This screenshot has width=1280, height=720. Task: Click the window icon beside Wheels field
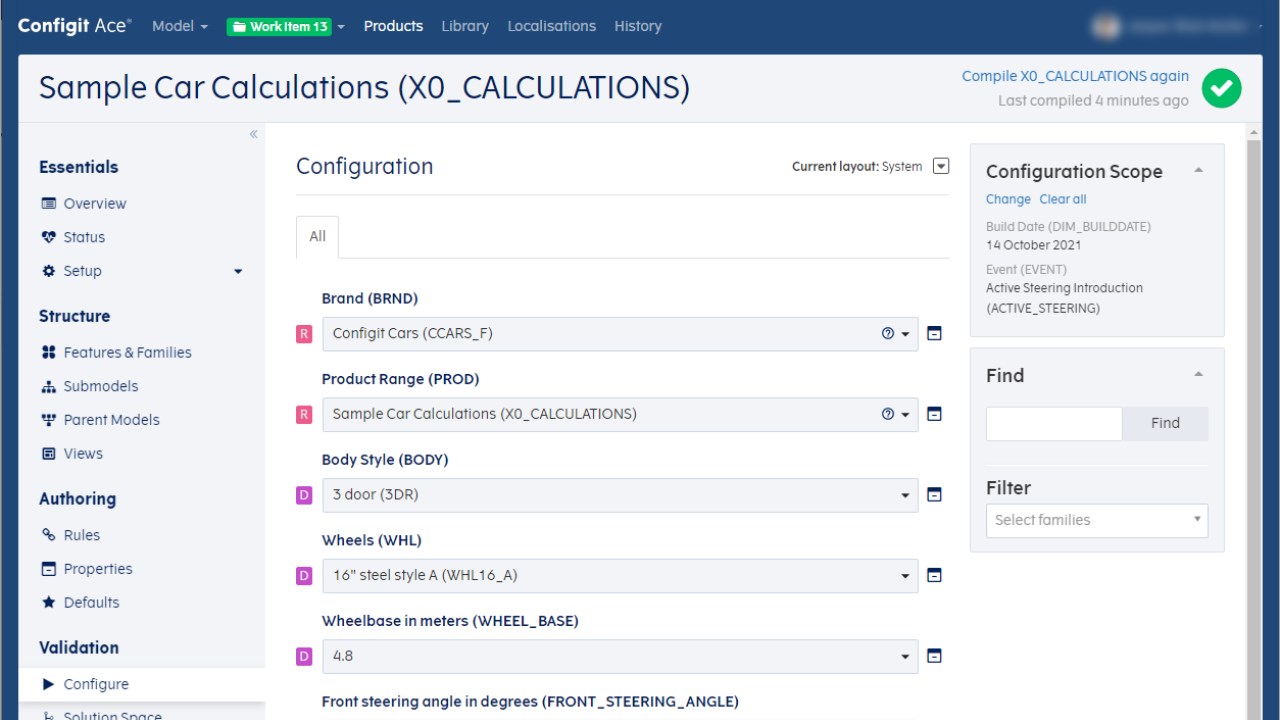click(934, 576)
